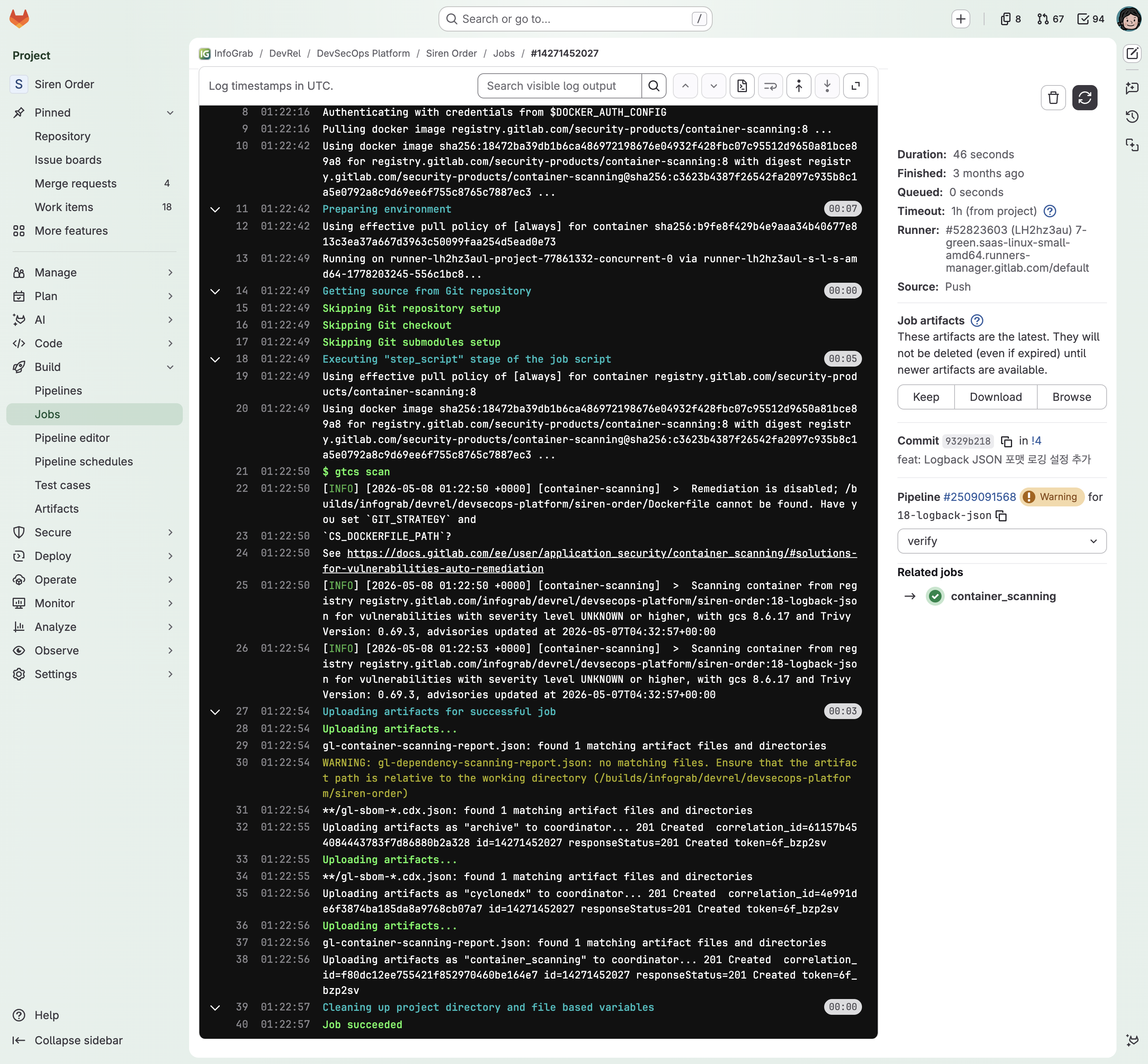
Task: Download the job artifacts
Action: (996, 397)
